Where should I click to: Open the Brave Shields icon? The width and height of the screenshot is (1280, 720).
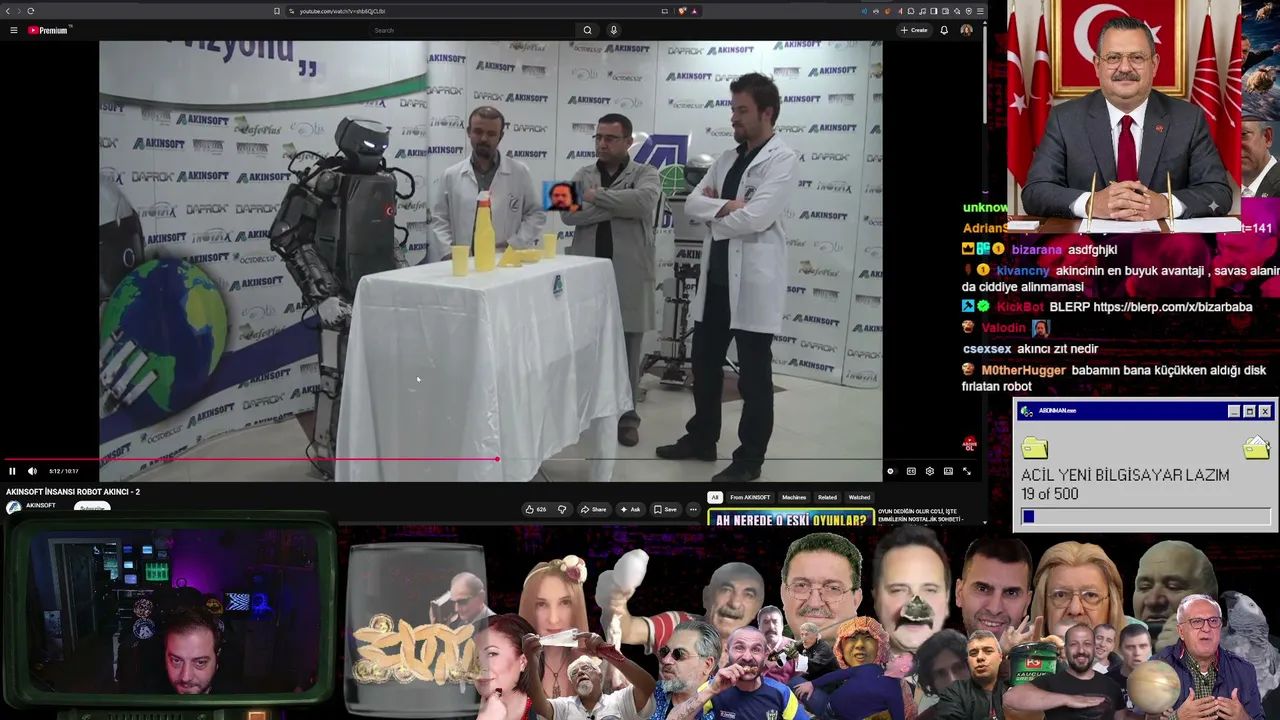(x=682, y=11)
